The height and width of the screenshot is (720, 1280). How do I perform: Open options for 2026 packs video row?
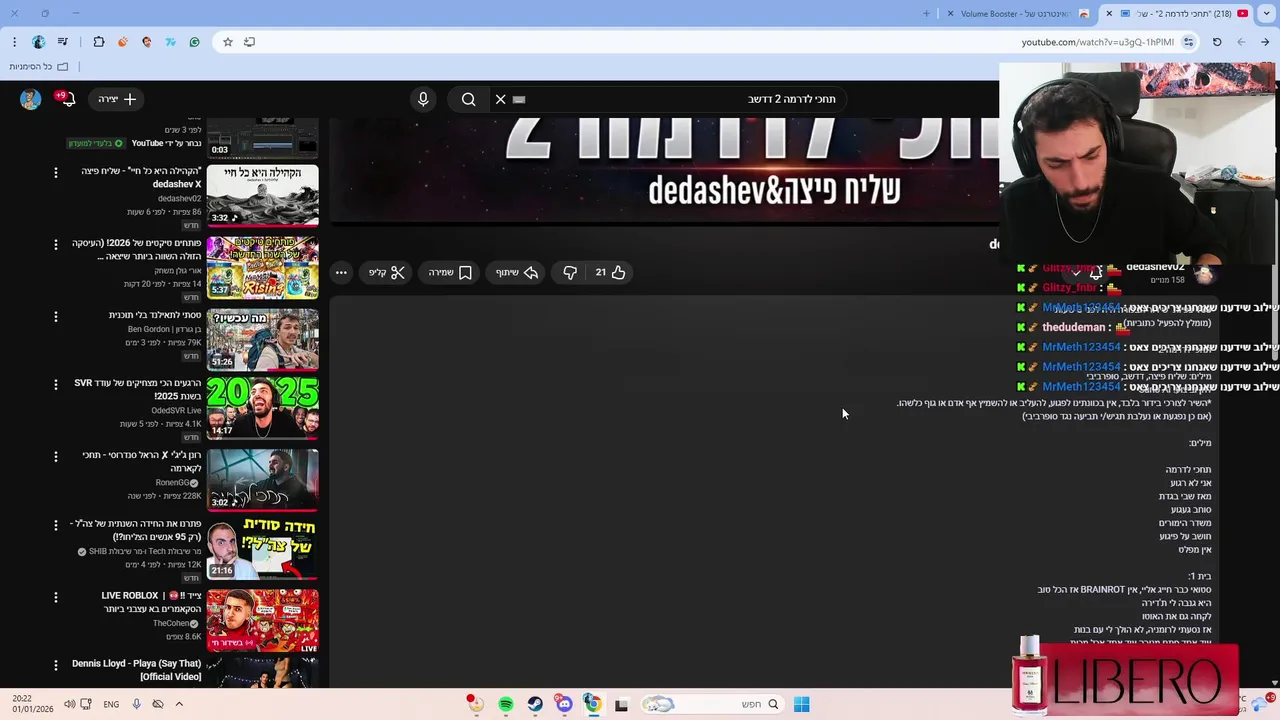pyautogui.click(x=56, y=245)
